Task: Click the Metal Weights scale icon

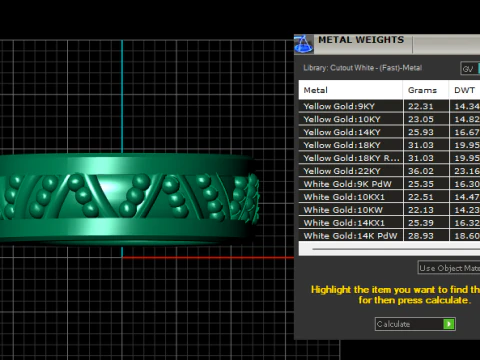Action: (303, 44)
